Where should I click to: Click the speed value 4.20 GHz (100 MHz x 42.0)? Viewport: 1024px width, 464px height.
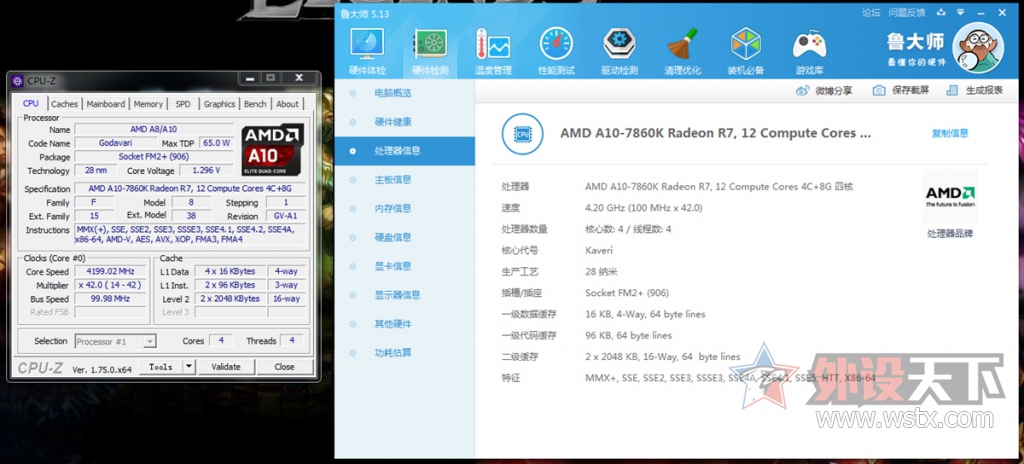point(643,208)
